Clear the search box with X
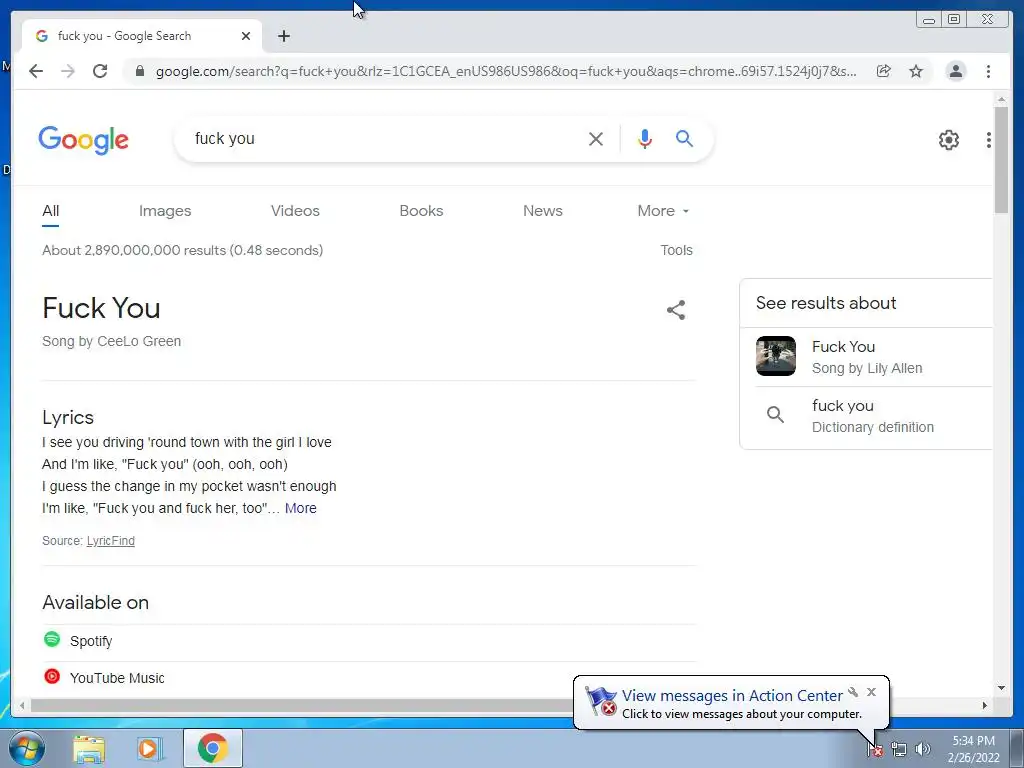 [596, 138]
